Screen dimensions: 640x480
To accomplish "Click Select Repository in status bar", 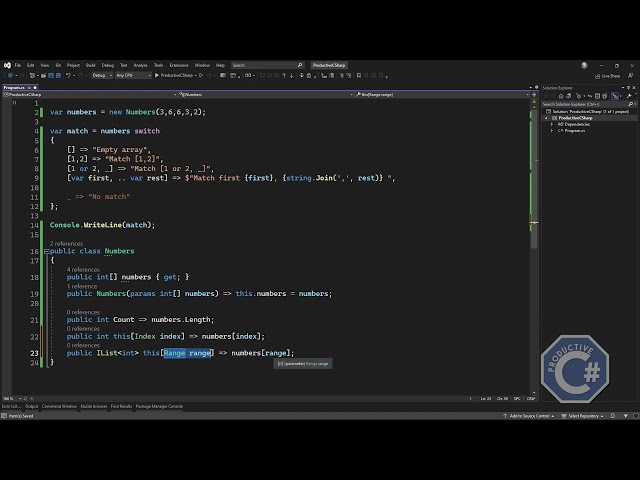I will pos(582,416).
